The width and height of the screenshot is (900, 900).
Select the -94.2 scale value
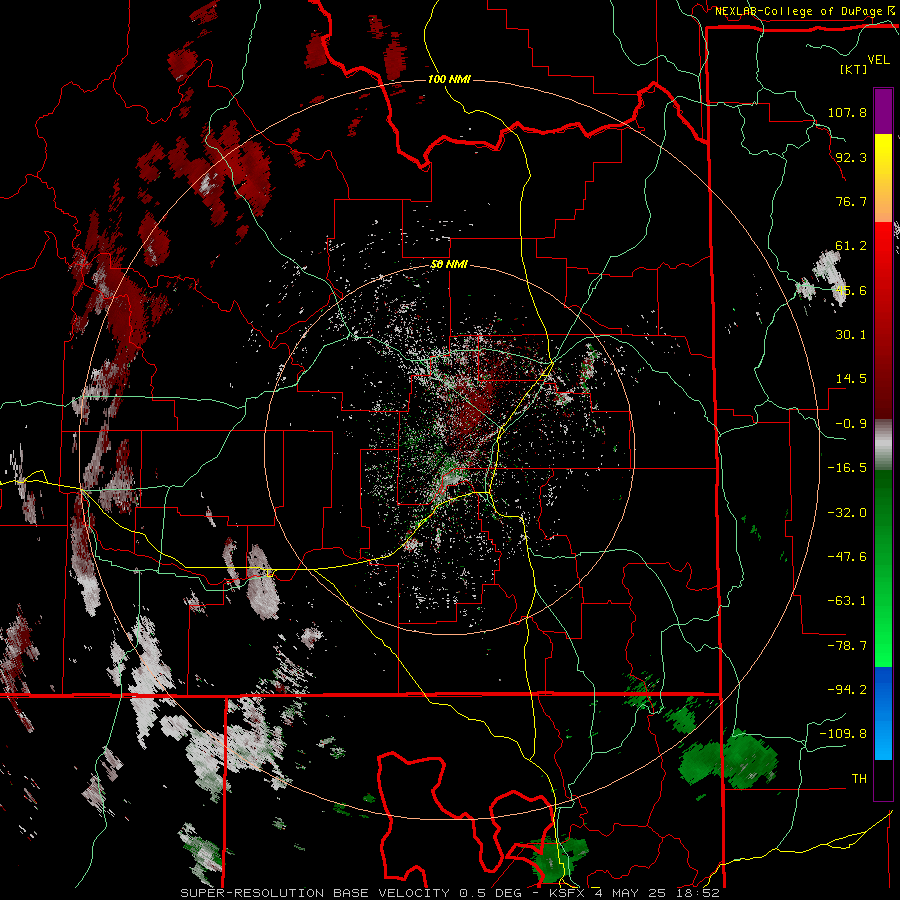click(x=847, y=690)
